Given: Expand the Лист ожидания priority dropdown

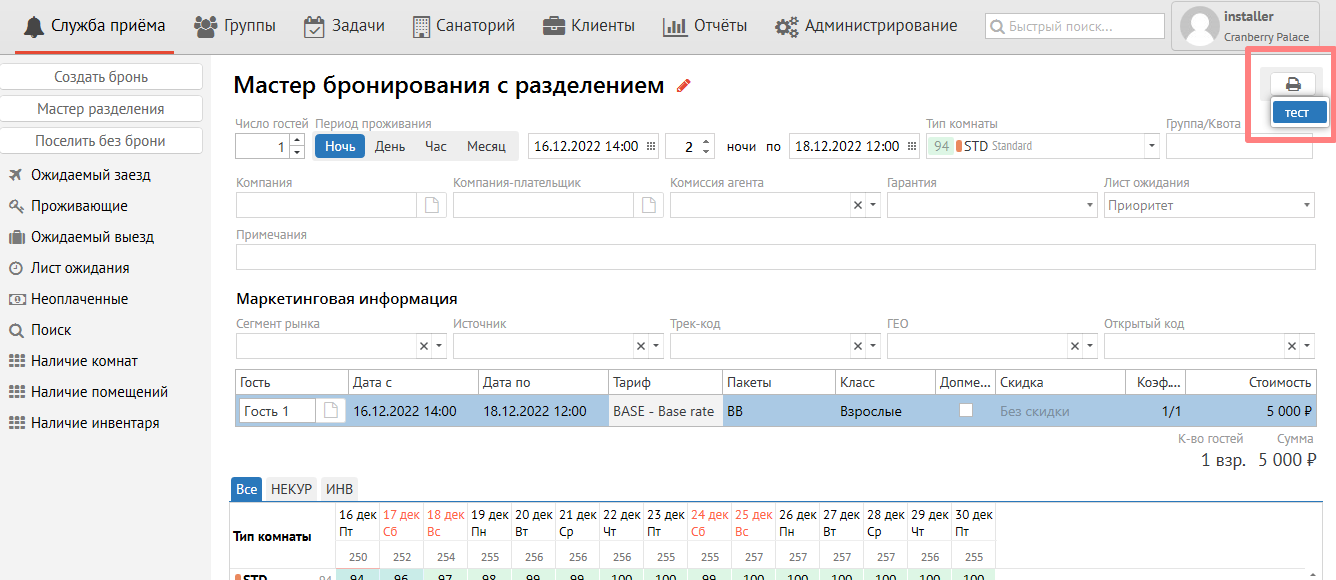Looking at the screenshot, I should (x=1307, y=205).
